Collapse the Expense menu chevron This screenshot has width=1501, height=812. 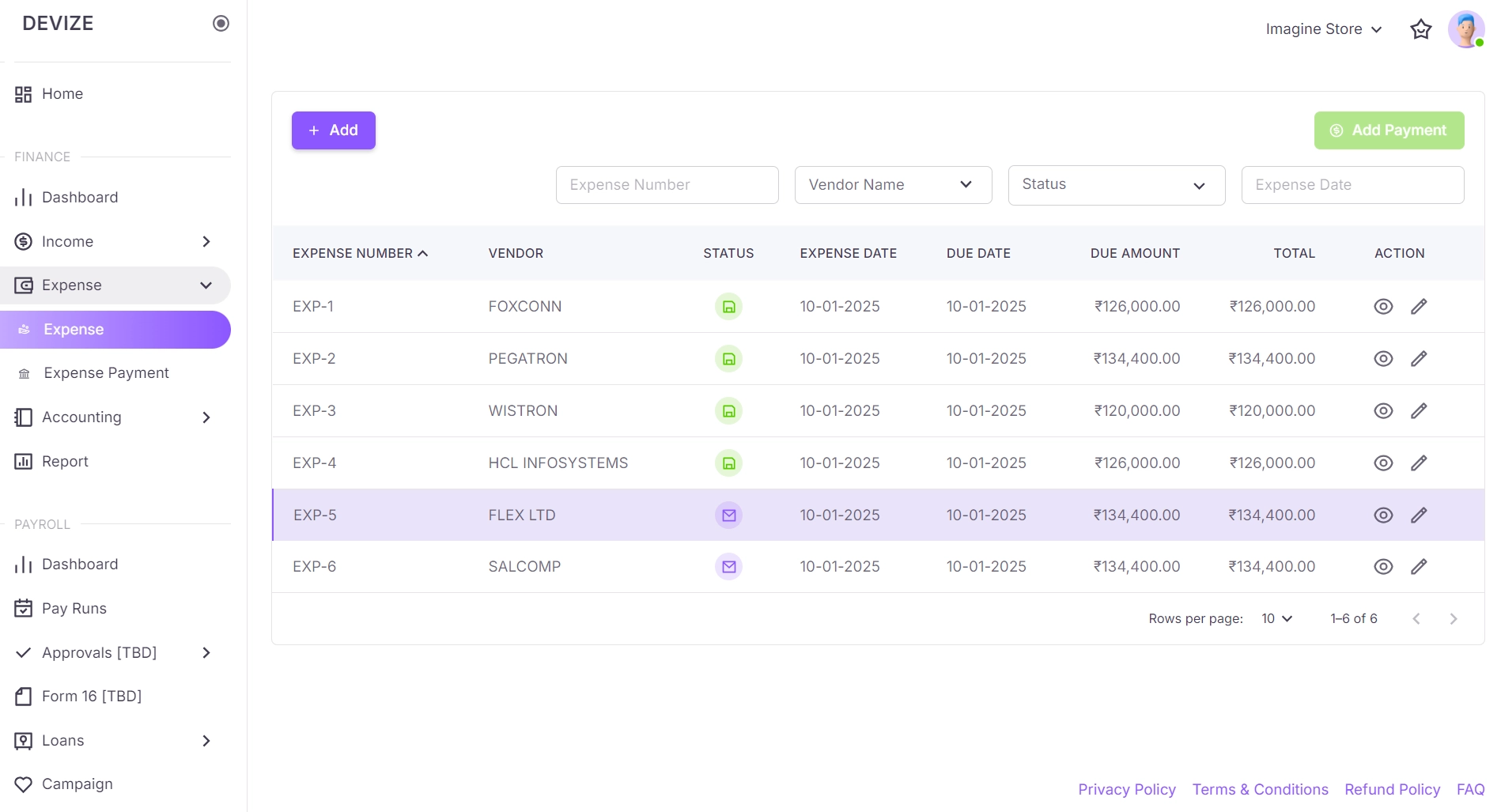[x=206, y=285]
